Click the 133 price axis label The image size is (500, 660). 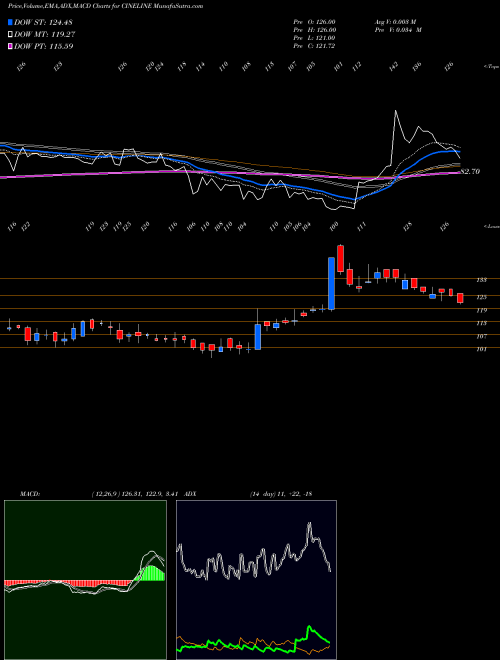pos(482,279)
